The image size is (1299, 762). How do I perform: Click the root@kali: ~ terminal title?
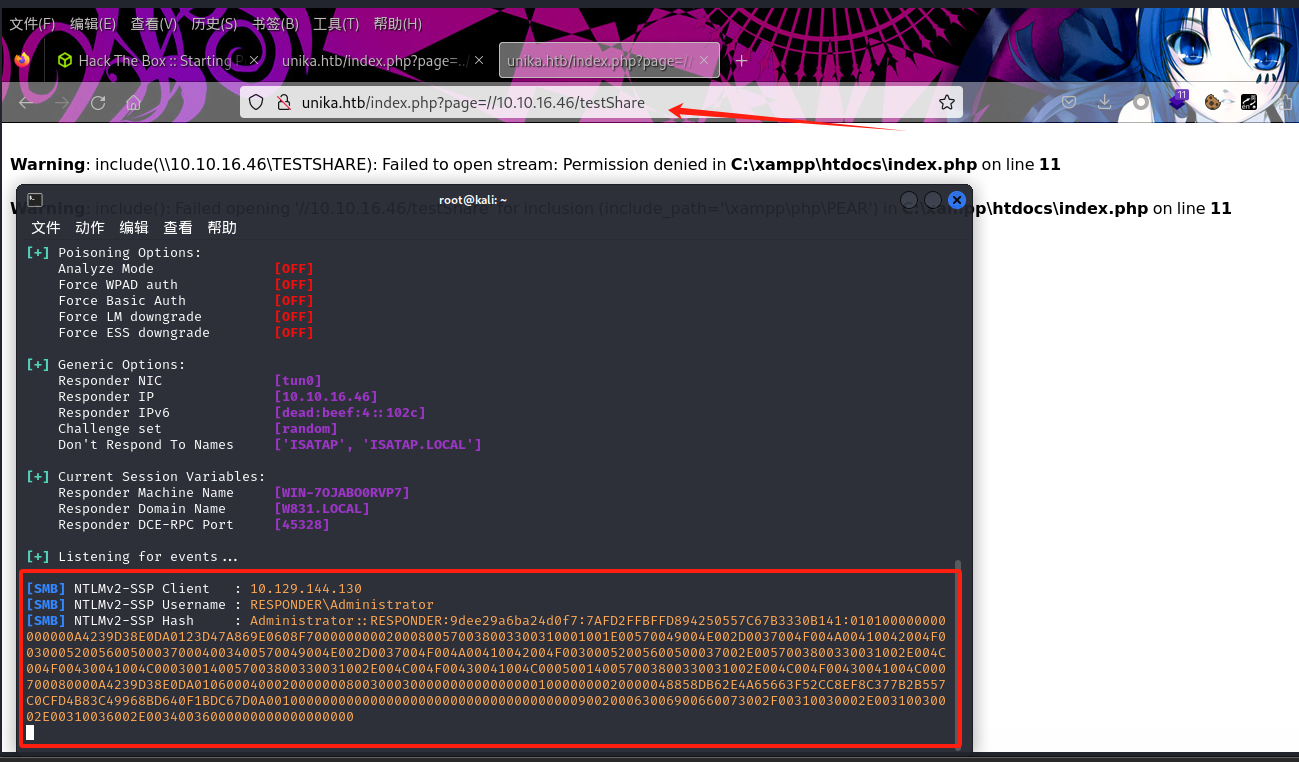[472, 200]
